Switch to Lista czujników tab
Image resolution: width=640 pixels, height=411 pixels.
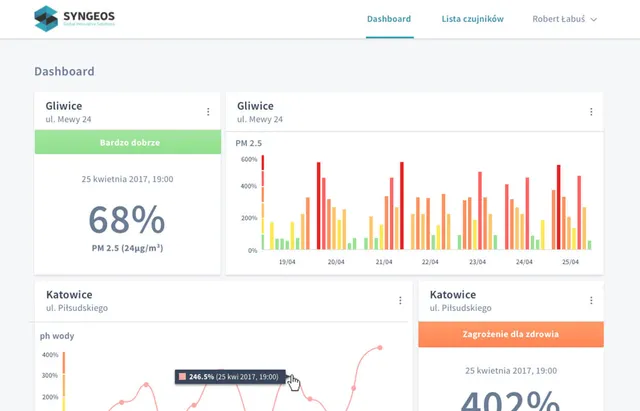click(x=472, y=19)
